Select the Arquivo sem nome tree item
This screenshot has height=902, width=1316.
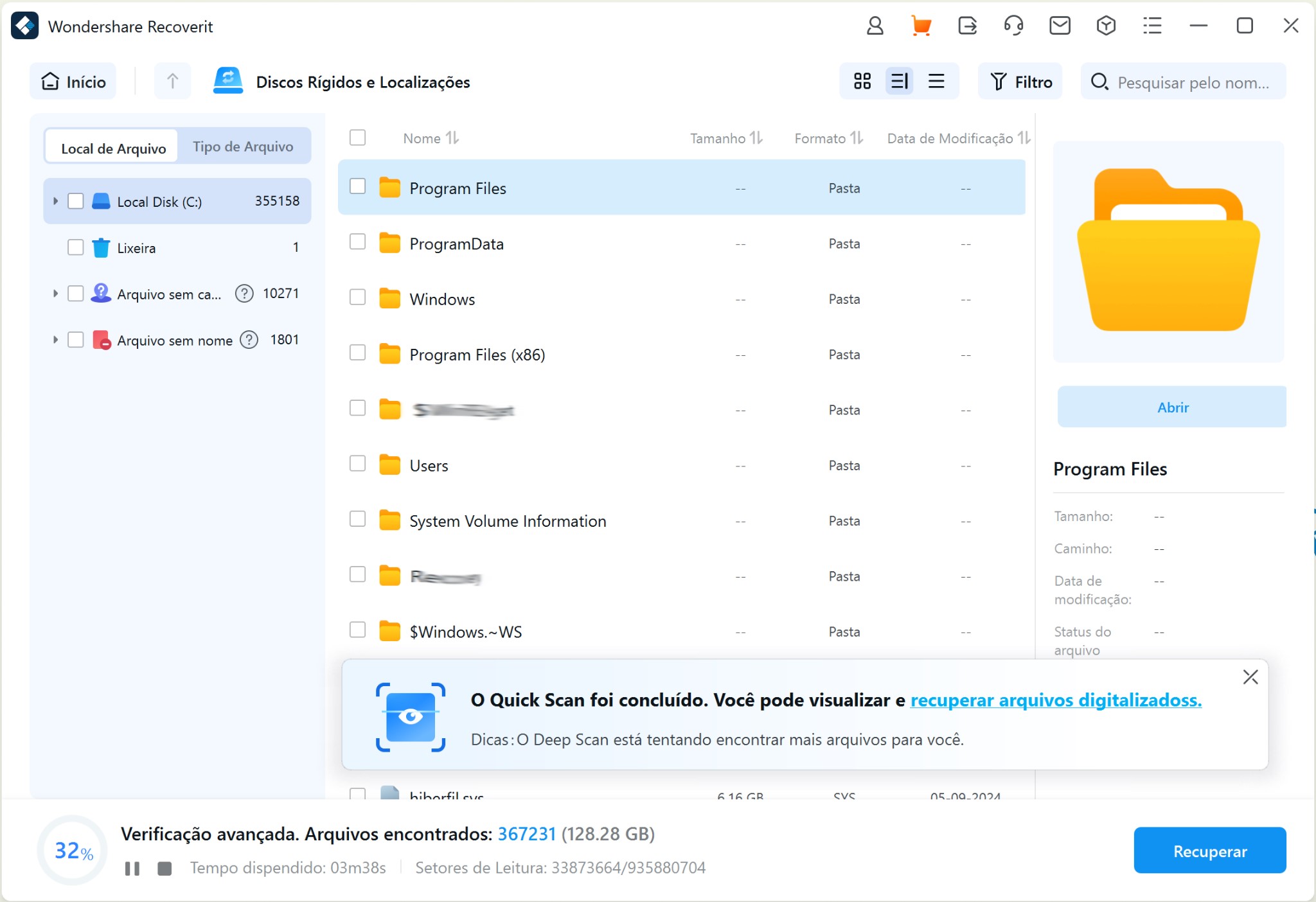177,340
